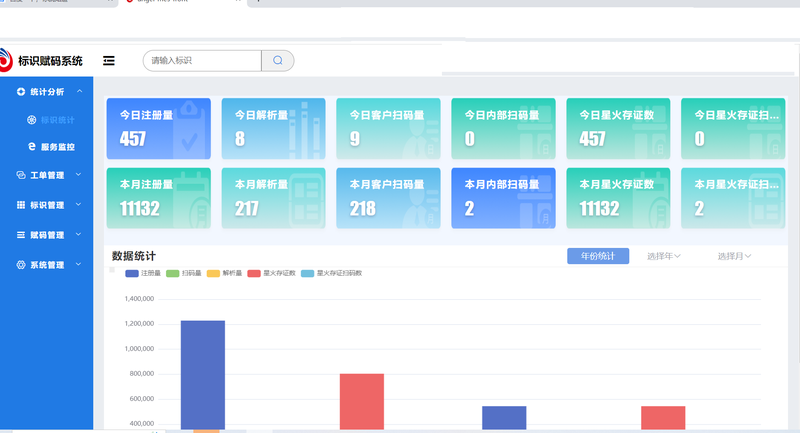This screenshot has height=433, width=800.
Task: Open the 选择月 dropdown
Action: click(x=734, y=256)
